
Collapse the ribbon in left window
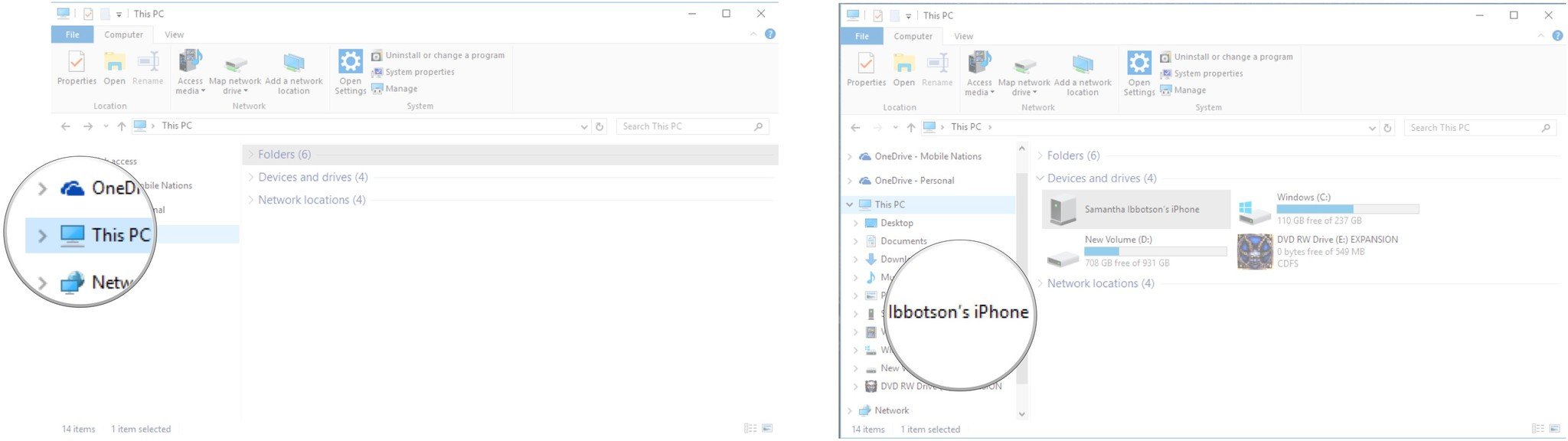(x=753, y=34)
